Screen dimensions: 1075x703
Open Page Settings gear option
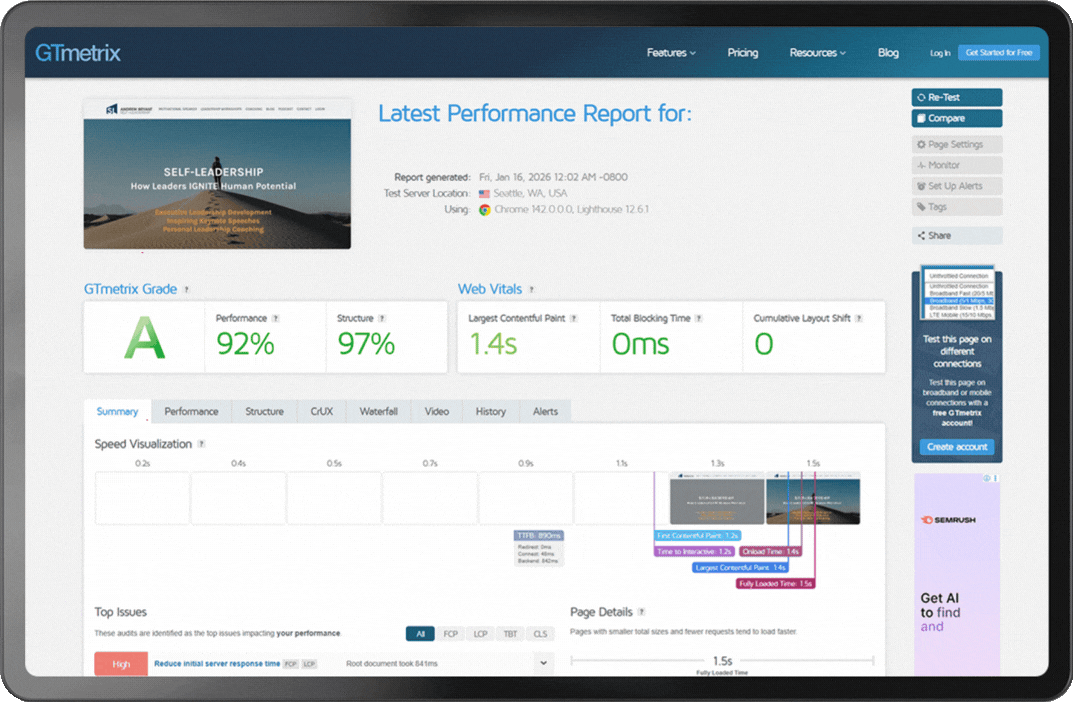(x=956, y=145)
